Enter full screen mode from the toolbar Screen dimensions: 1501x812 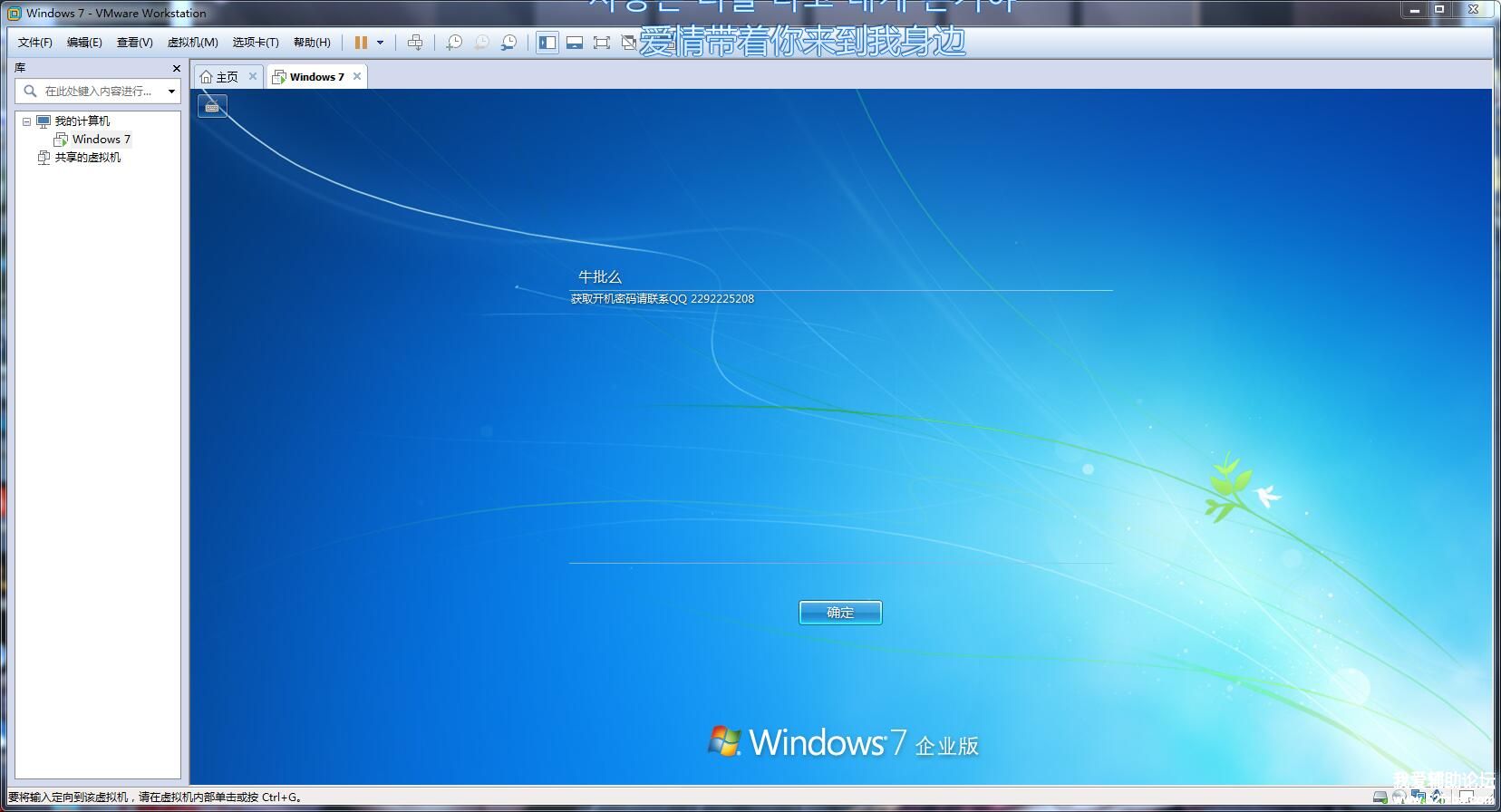(602, 43)
